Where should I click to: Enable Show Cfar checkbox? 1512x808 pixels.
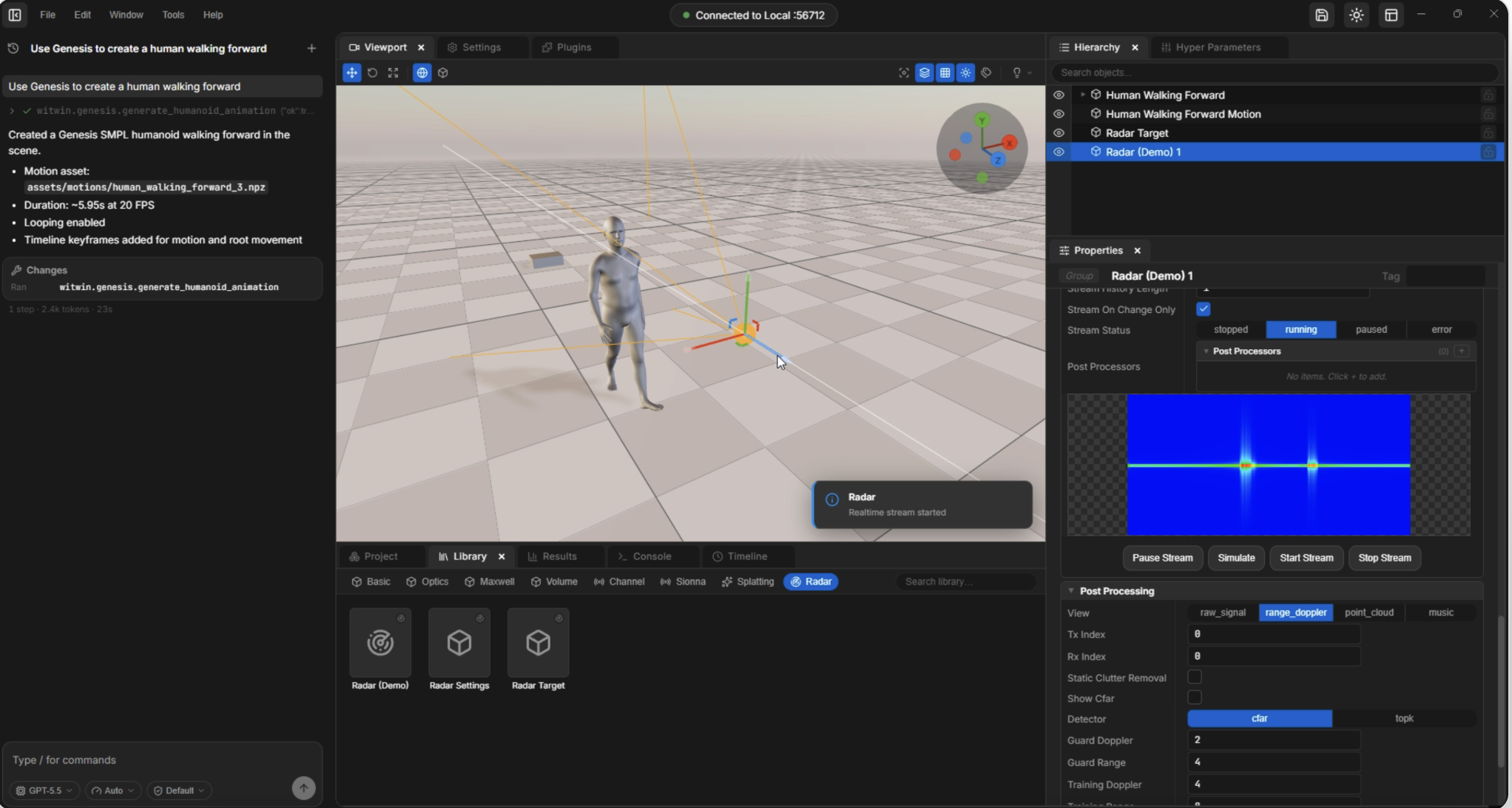click(x=1194, y=698)
